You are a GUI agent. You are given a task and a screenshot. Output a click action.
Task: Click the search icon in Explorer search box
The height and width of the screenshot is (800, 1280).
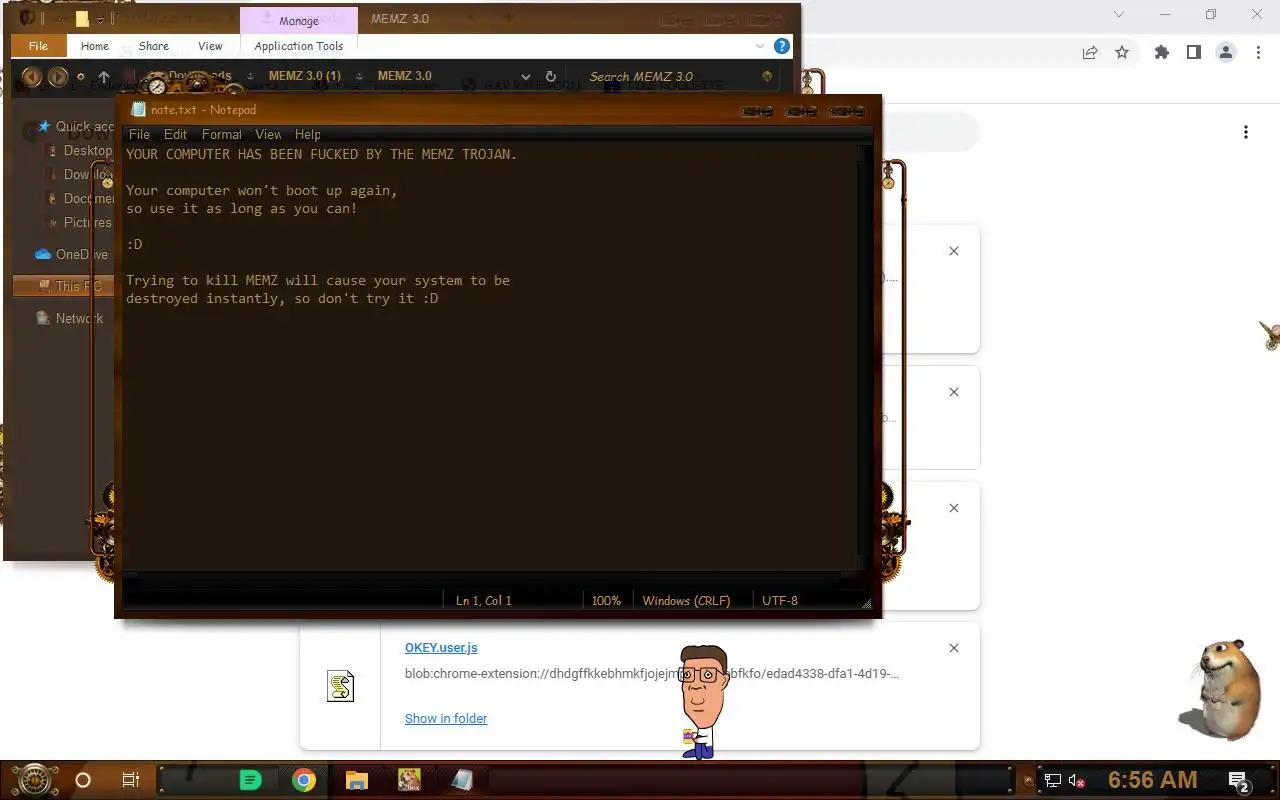click(x=767, y=76)
